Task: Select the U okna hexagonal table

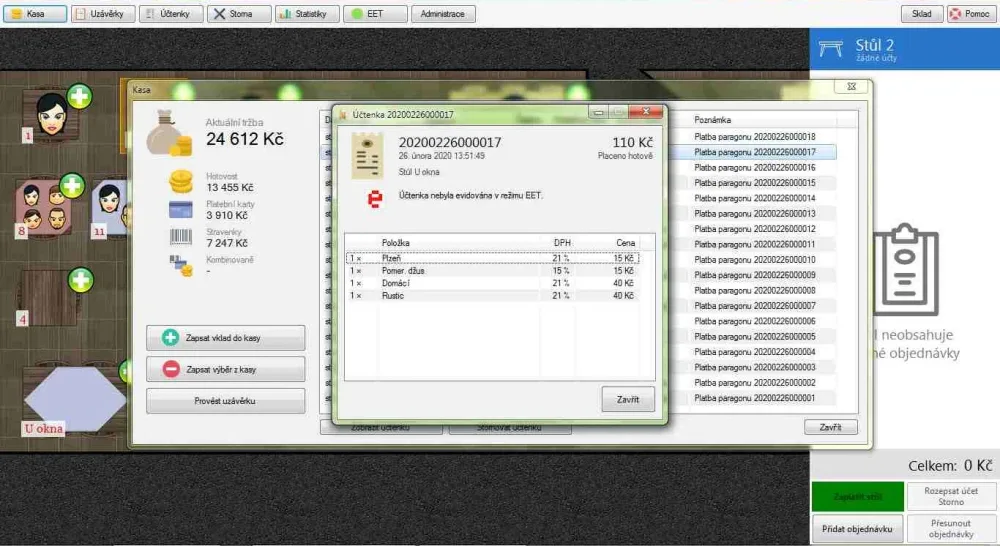Action: pos(74,398)
